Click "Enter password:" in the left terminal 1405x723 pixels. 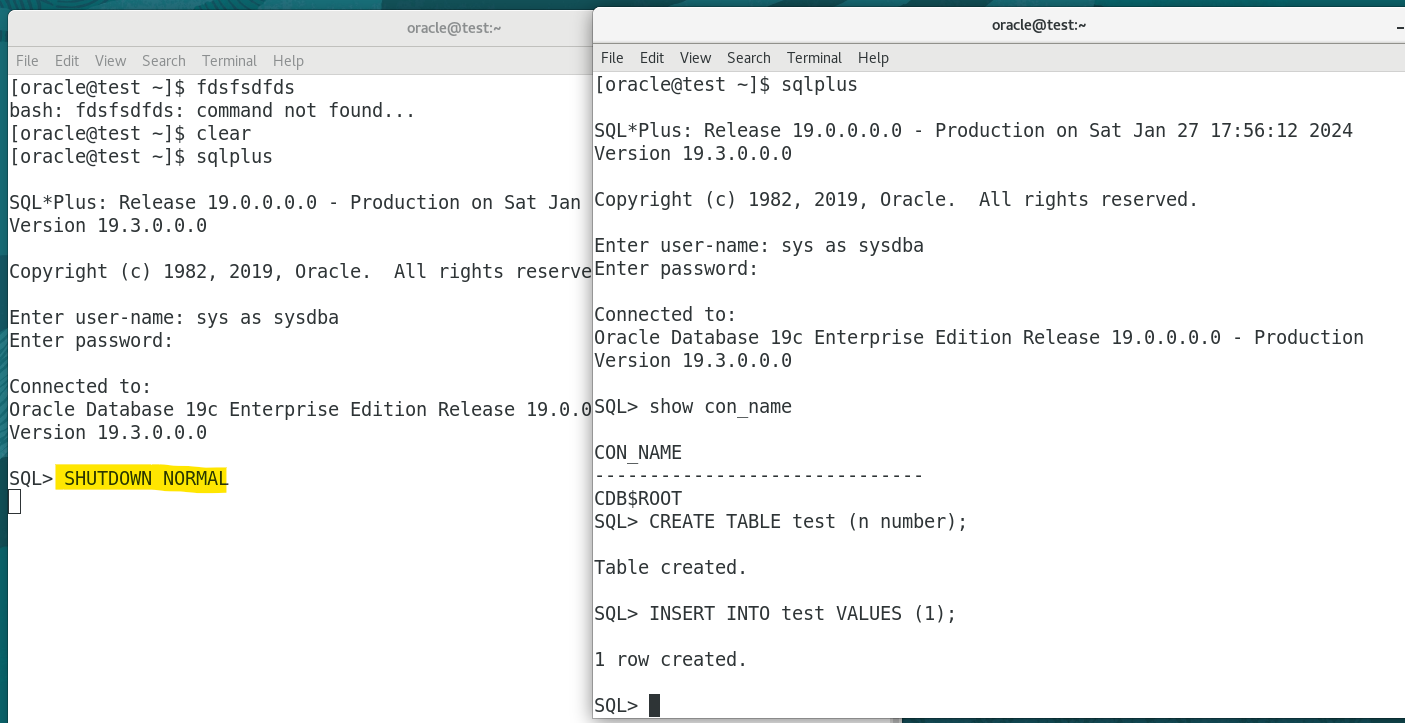pos(91,341)
